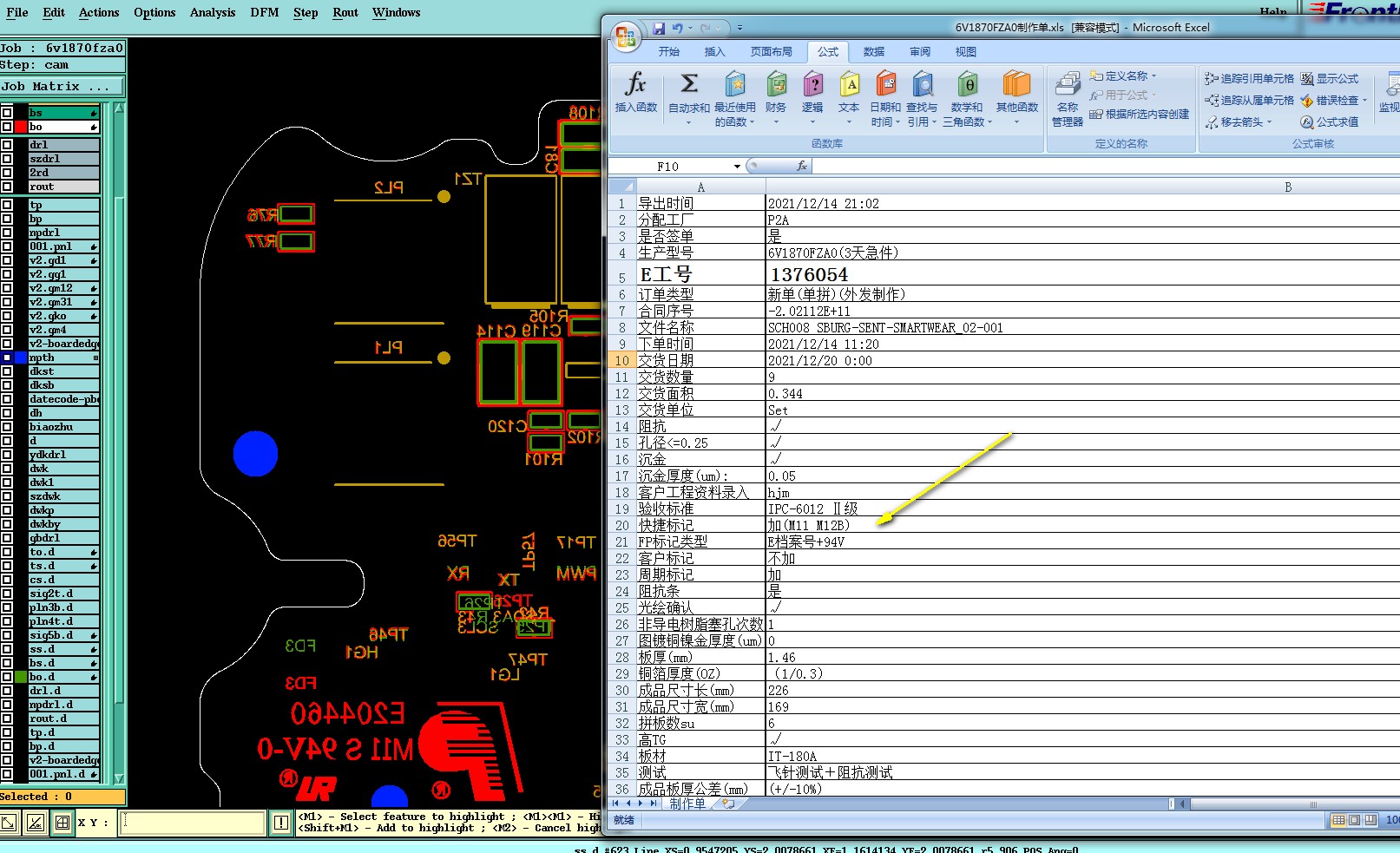Image resolution: width=1400 pixels, height=853 pixels.
Task: Click Create from Selection (根据所选内容创建)
Action: (x=1139, y=114)
